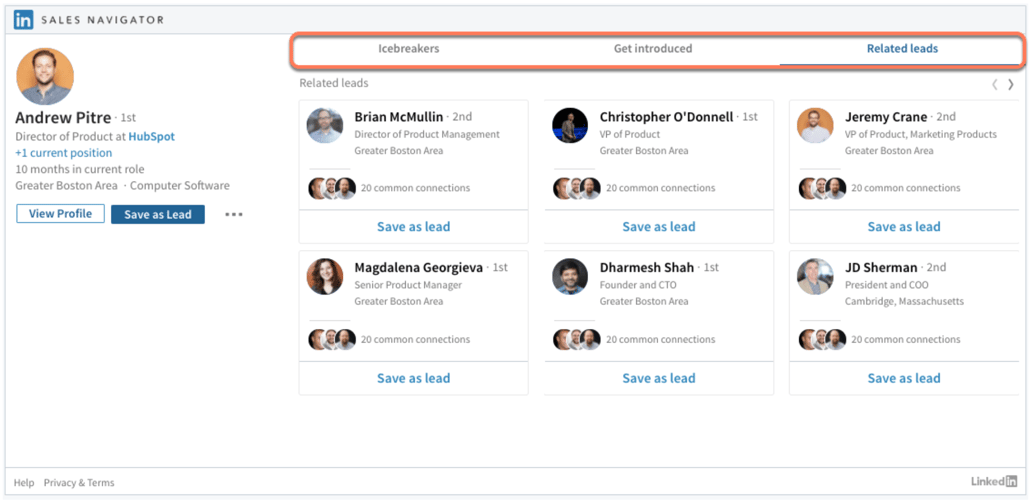This screenshot has height=501, width=1030.
Task: View Brian McMullin's 20 common connections
Action: [x=415, y=188]
